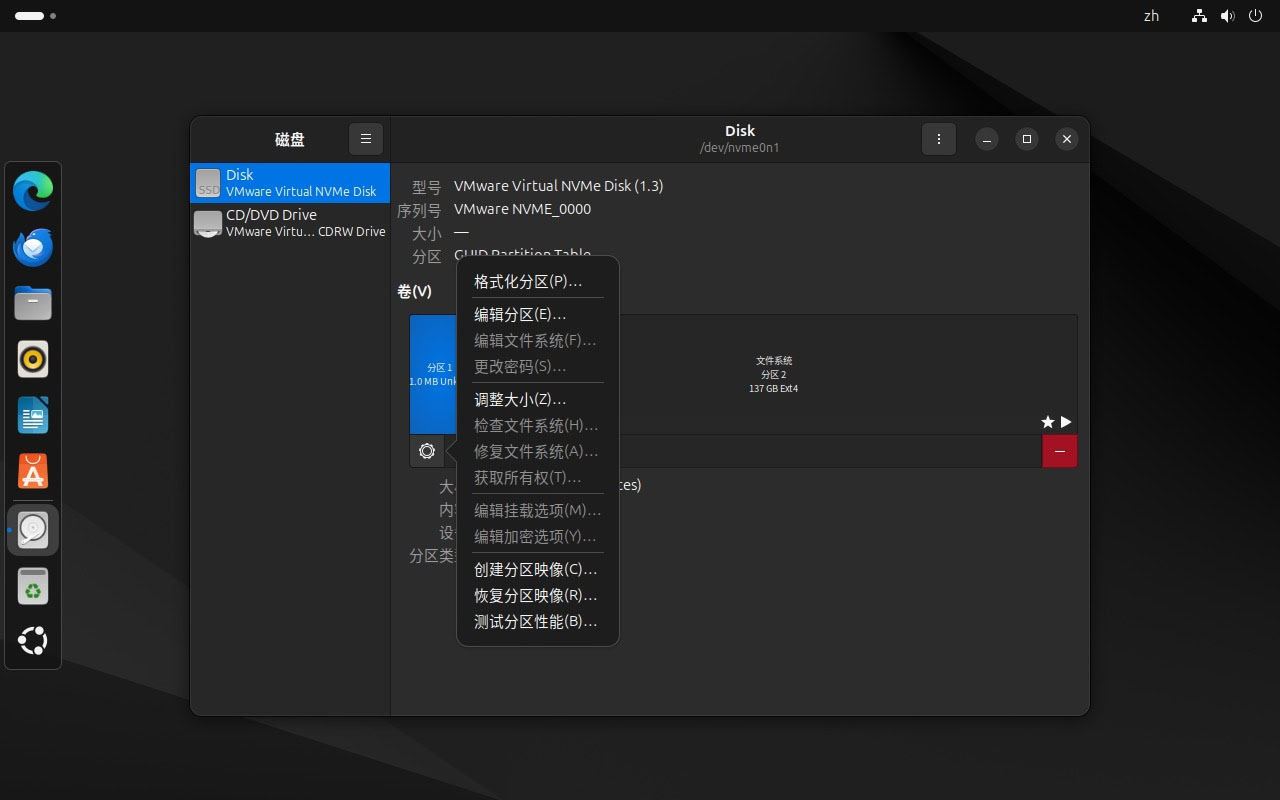Select the 分区 2 Ext4 volume block
The height and width of the screenshot is (800, 1280).
pos(773,374)
